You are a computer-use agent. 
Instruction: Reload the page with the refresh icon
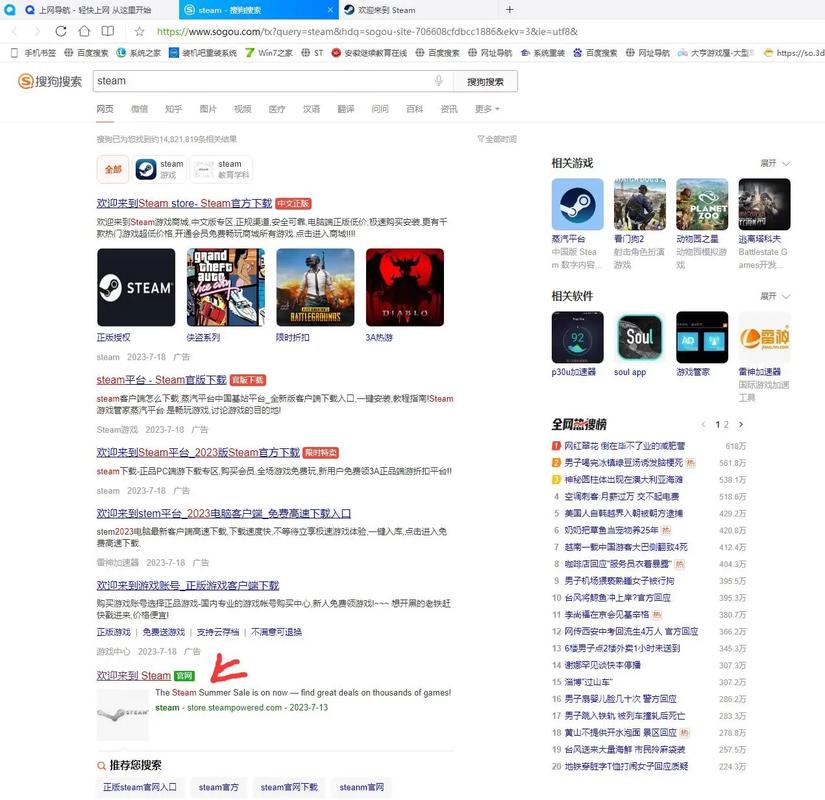click(x=61, y=32)
